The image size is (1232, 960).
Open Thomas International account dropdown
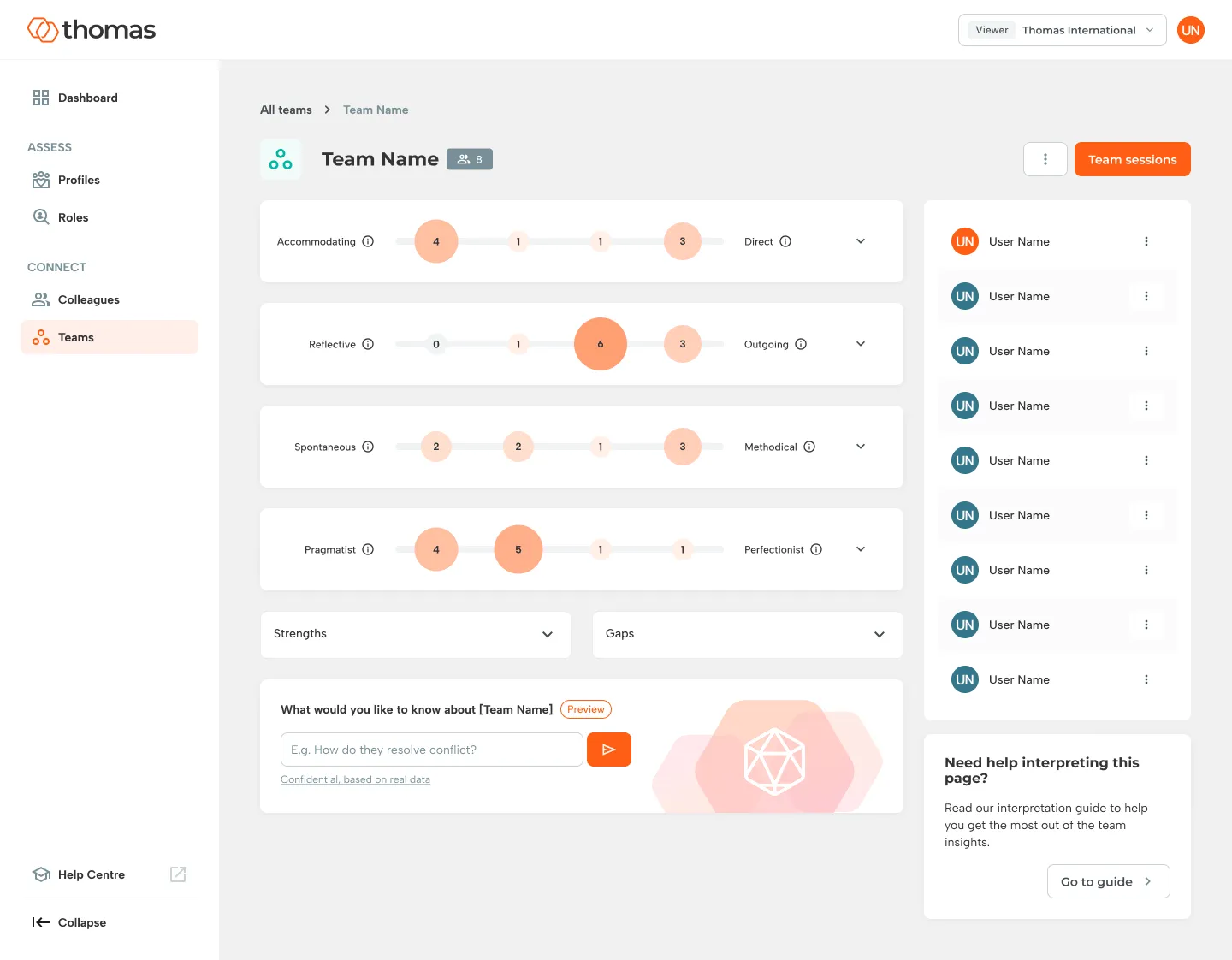(1063, 30)
